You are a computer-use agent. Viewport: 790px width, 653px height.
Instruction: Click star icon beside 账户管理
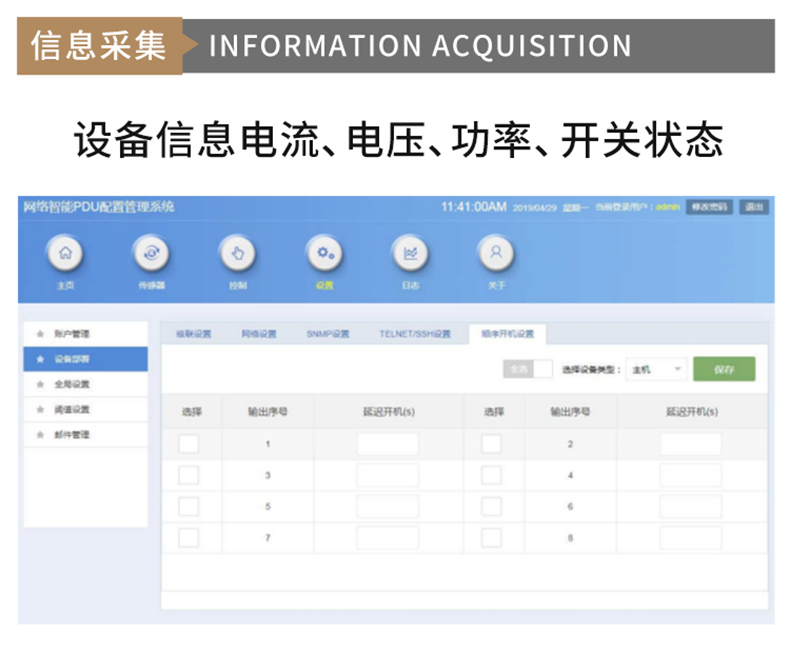point(40,333)
